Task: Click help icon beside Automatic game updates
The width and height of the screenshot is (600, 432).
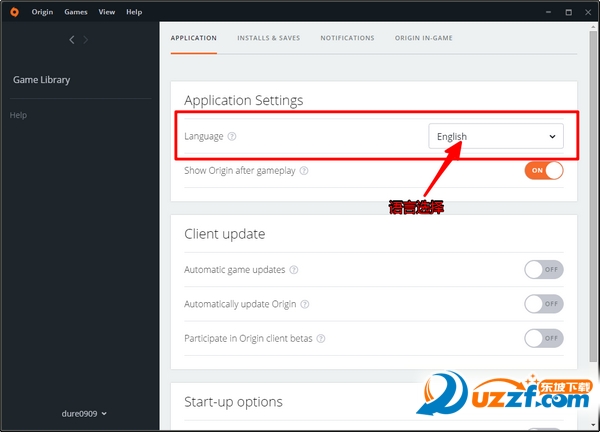Action: pyautogui.click(x=293, y=270)
